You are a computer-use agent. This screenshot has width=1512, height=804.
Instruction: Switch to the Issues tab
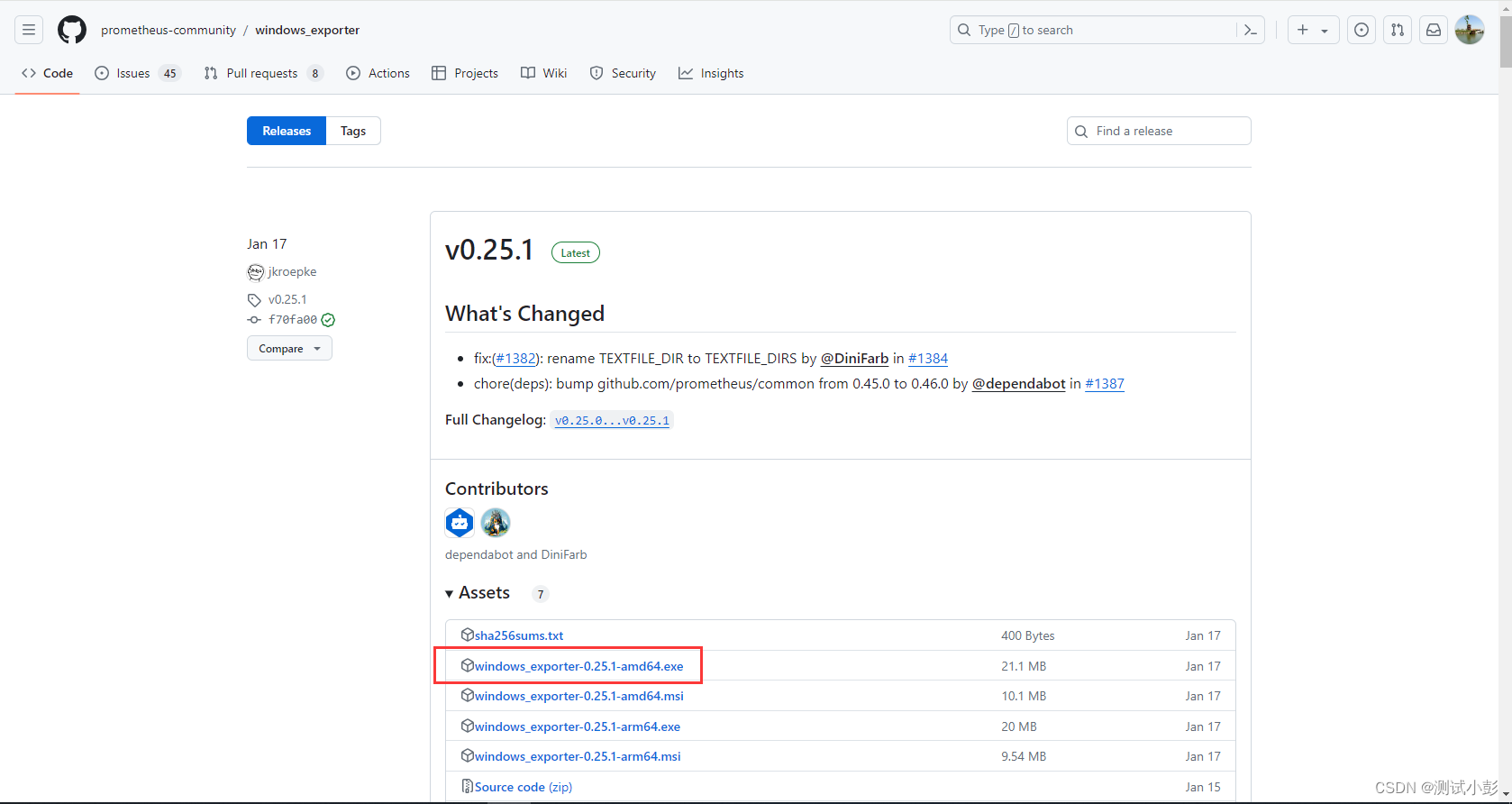(138, 73)
